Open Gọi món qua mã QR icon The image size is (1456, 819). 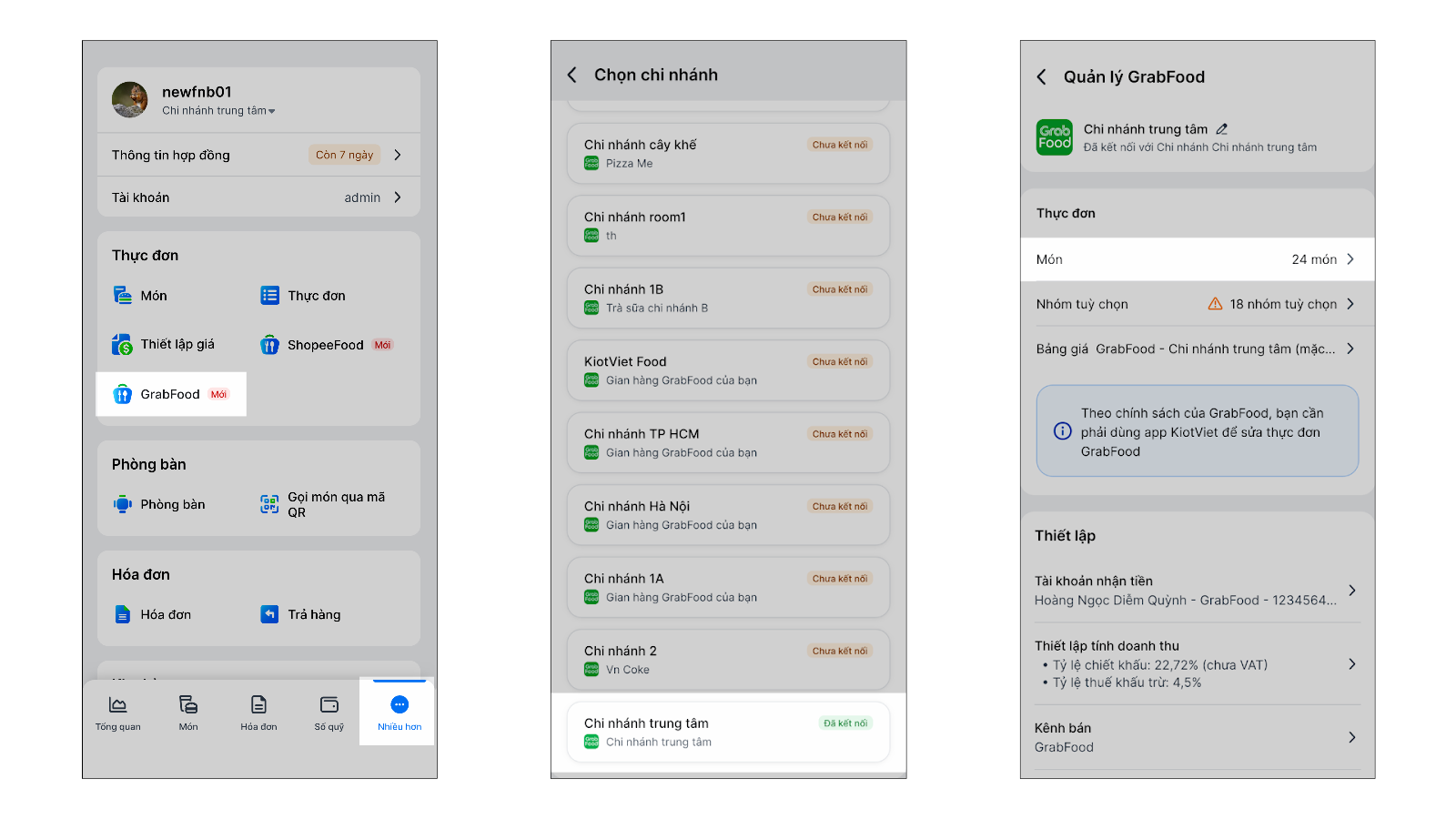click(x=269, y=504)
